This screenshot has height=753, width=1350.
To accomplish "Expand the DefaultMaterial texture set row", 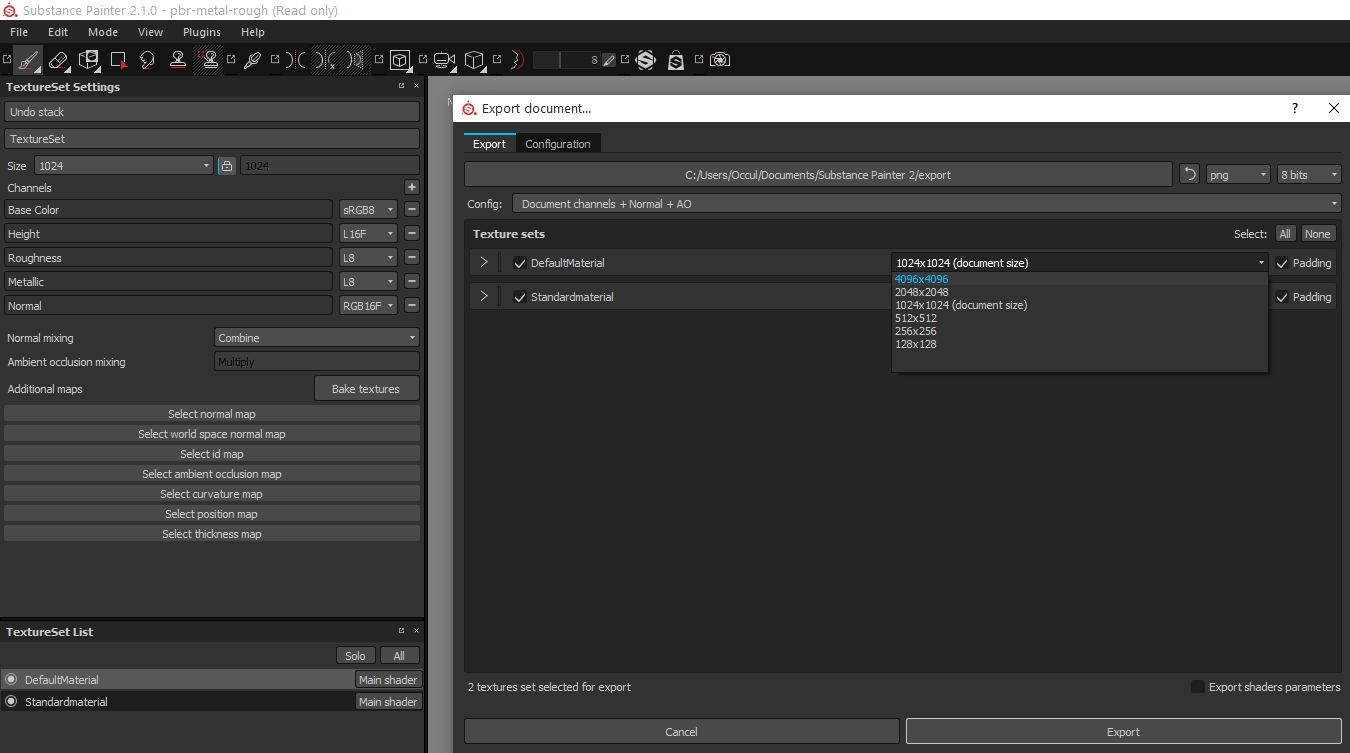I will [484, 263].
